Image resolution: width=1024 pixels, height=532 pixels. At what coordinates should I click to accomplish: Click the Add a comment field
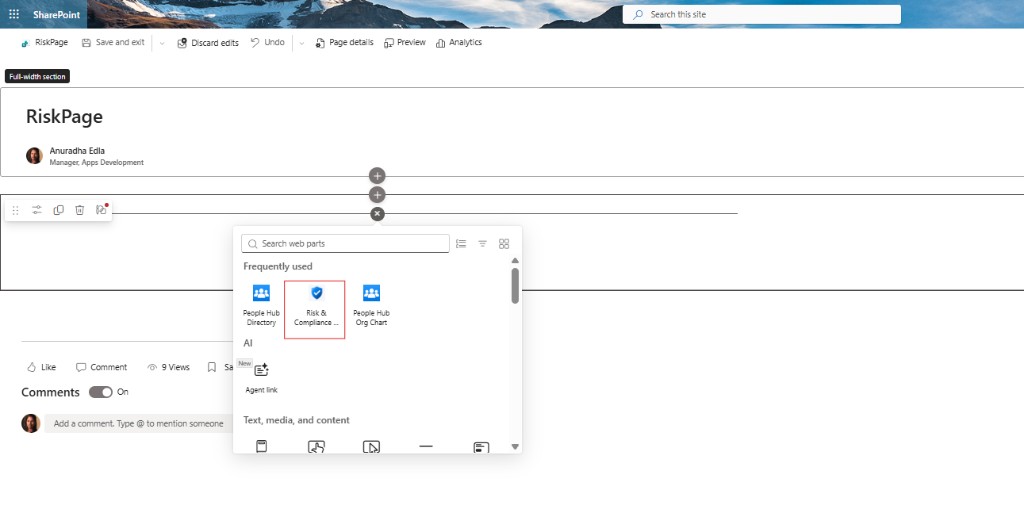point(138,424)
